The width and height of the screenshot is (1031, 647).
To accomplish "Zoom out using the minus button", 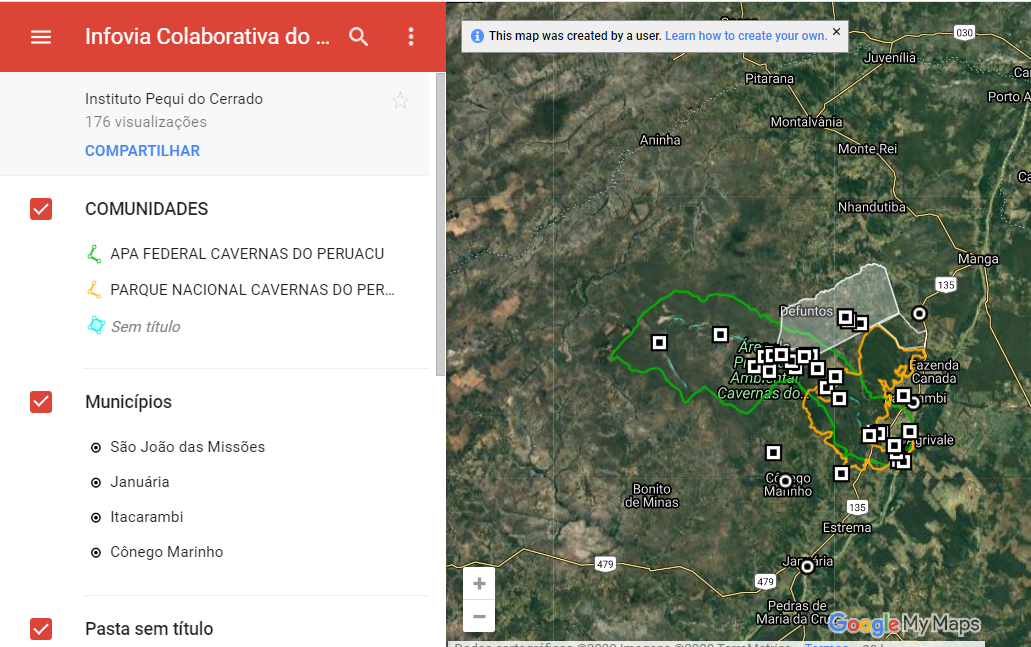I will 479,616.
